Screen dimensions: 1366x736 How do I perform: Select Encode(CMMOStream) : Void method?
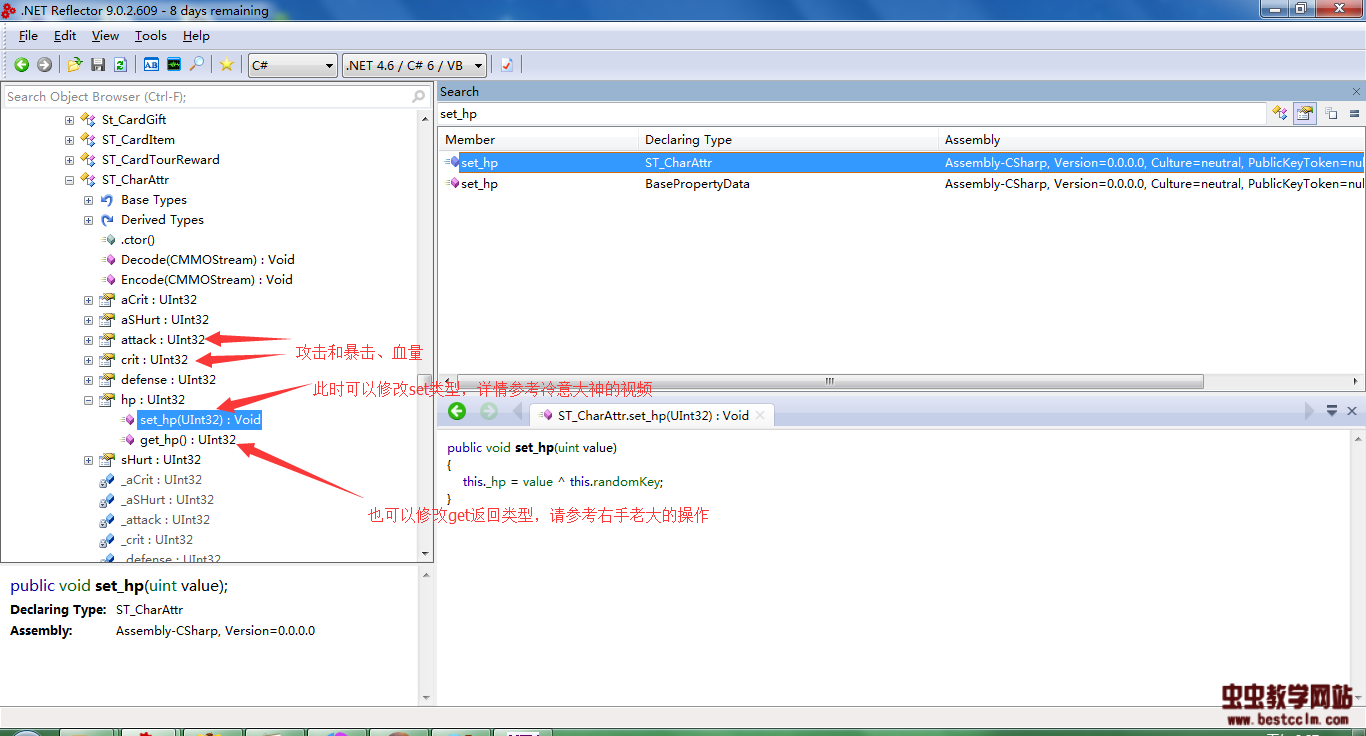206,280
